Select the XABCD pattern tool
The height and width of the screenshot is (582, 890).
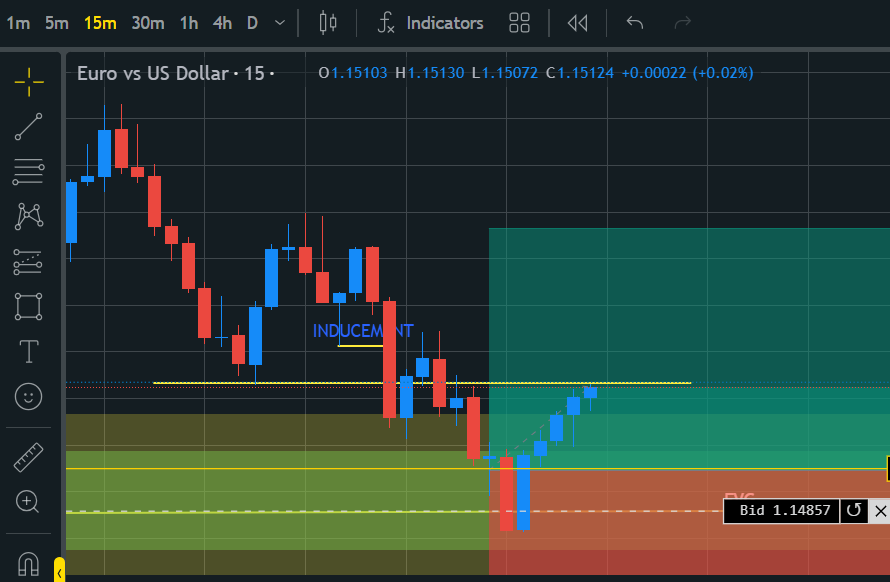29,216
